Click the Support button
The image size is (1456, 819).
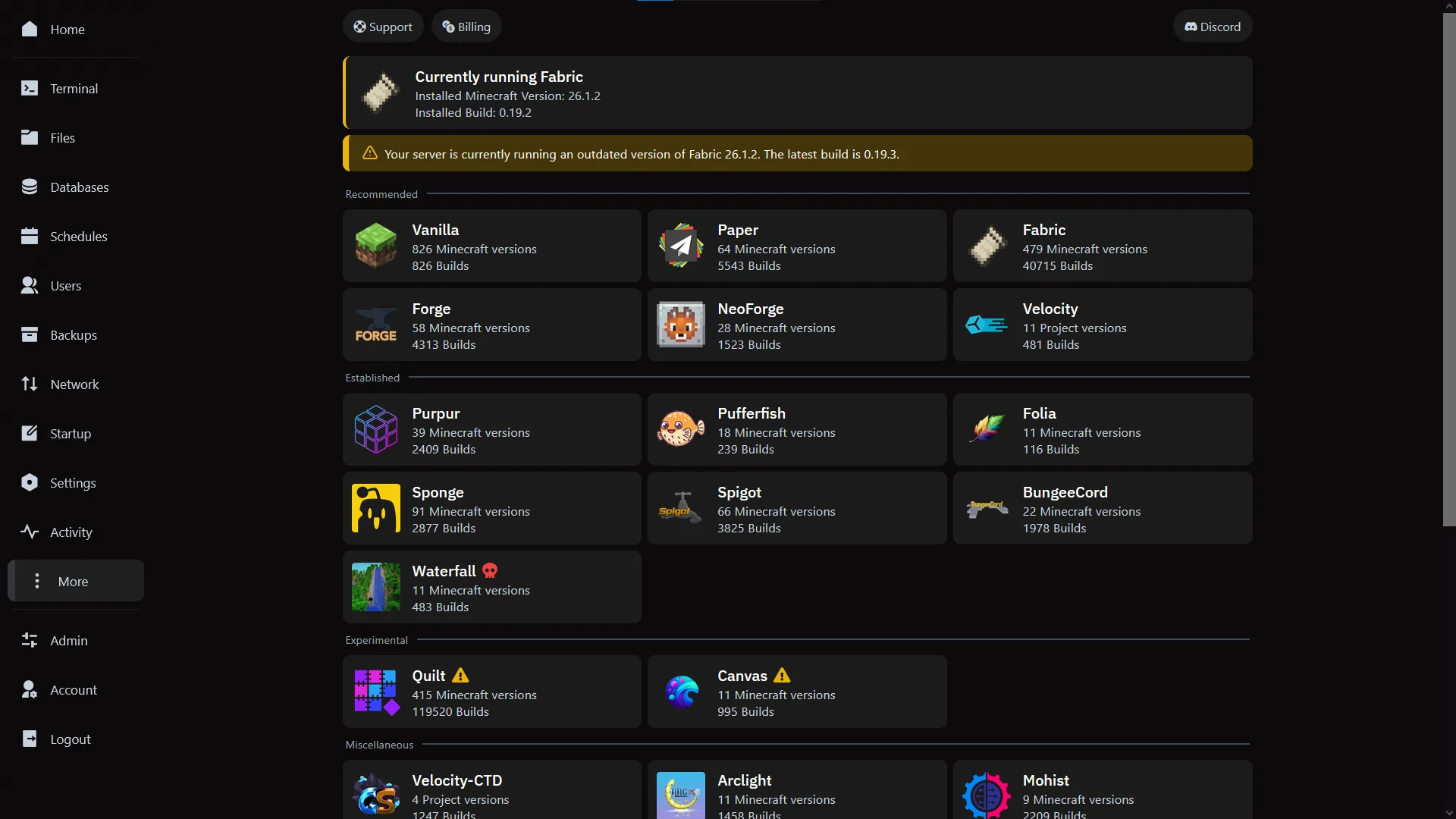point(383,27)
